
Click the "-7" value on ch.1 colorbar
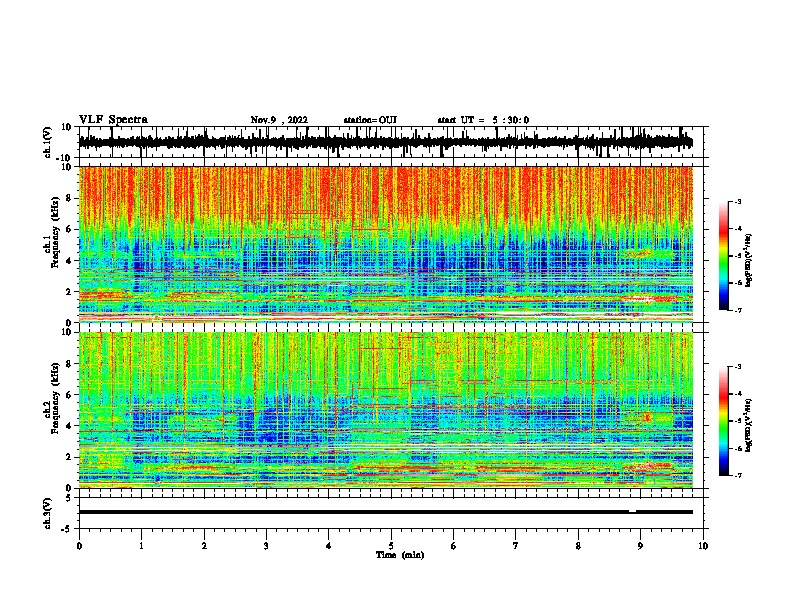pyautogui.click(x=738, y=310)
